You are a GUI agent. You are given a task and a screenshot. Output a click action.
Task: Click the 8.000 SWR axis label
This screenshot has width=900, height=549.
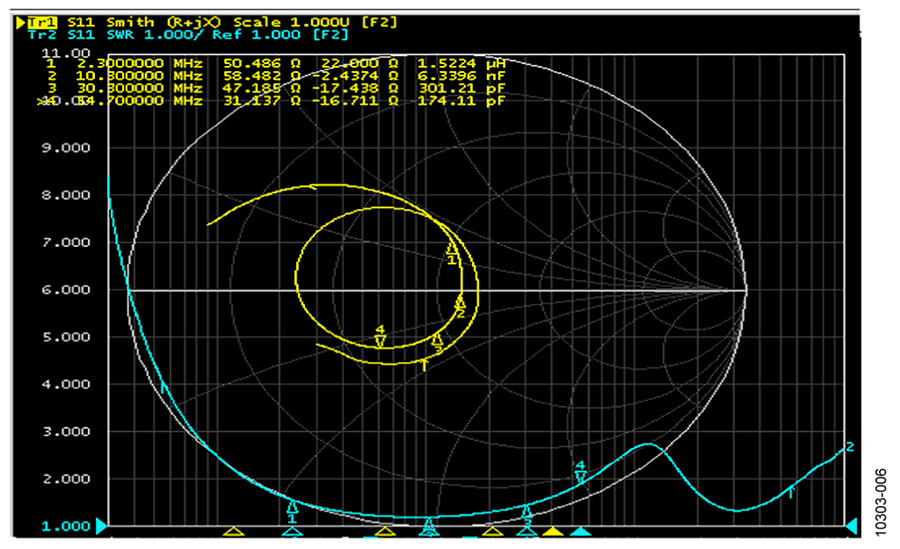click(x=65, y=195)
